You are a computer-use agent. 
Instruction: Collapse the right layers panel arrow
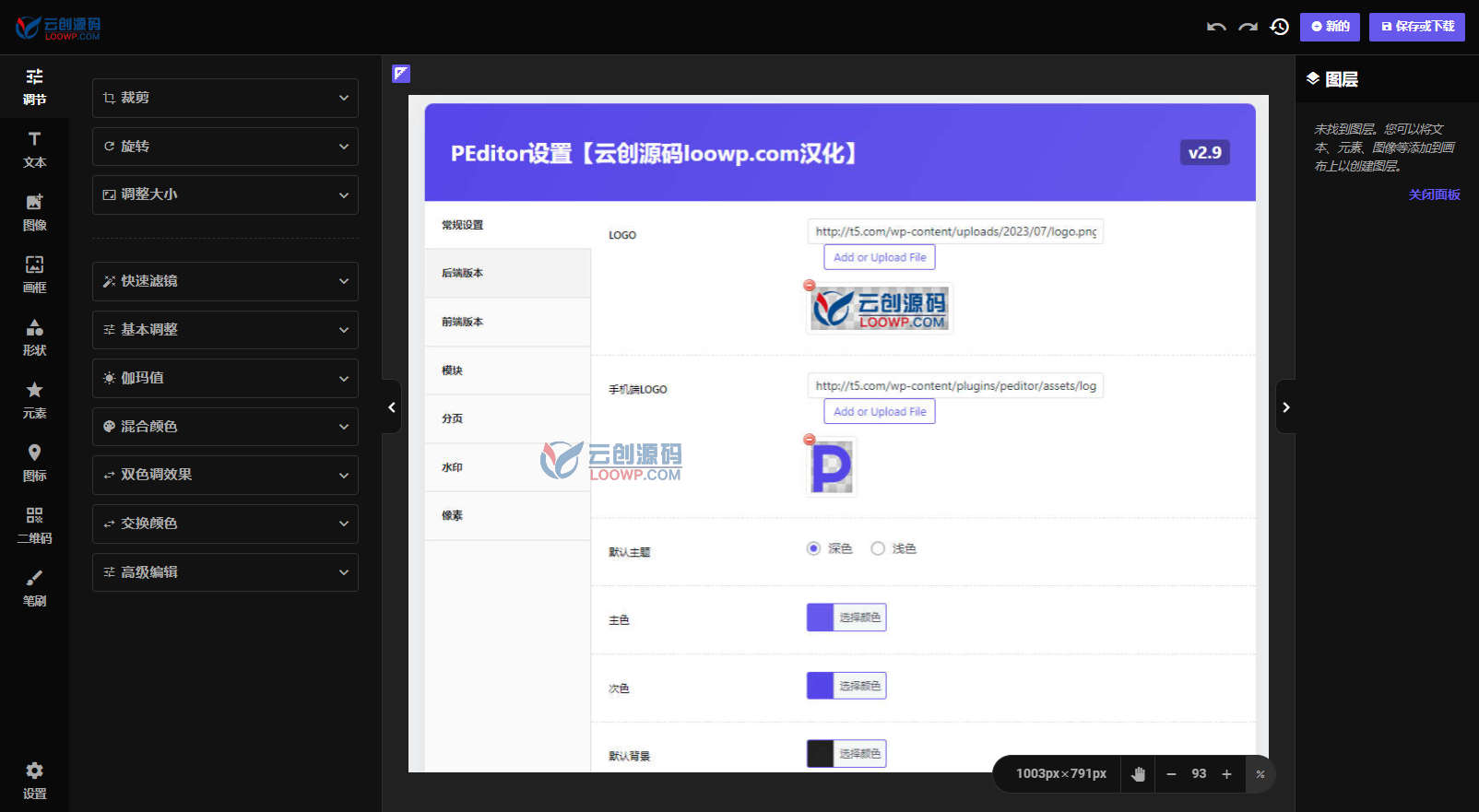coord(1286,406)
